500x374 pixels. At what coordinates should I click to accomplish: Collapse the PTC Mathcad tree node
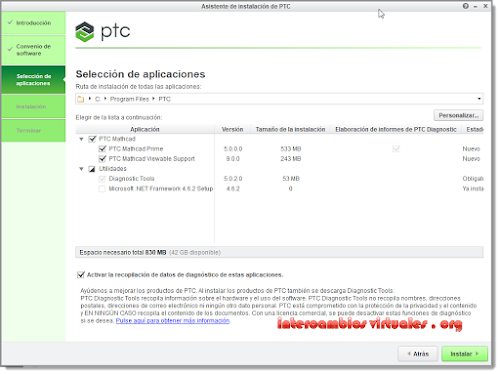[x=81, y=139]
